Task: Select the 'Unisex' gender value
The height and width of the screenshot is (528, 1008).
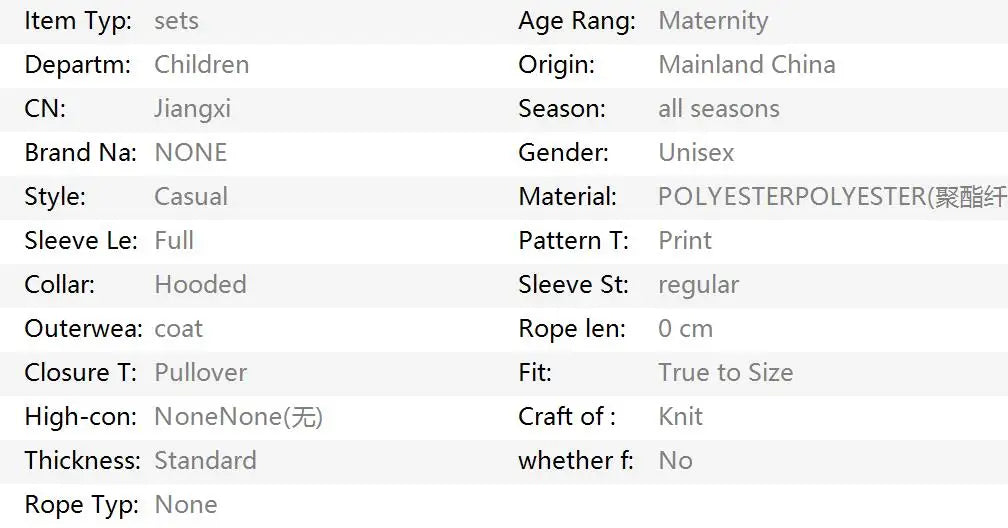Action: point(696,153)
